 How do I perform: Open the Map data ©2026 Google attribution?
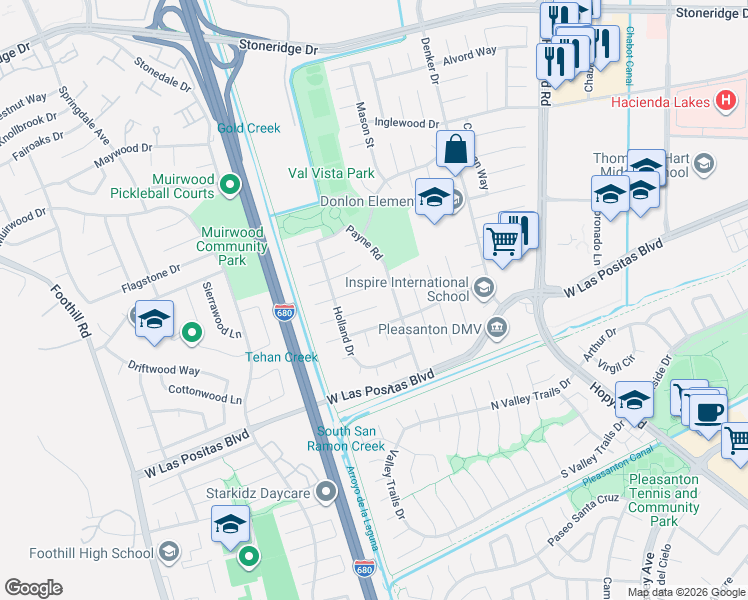click(x=686, y=593)
